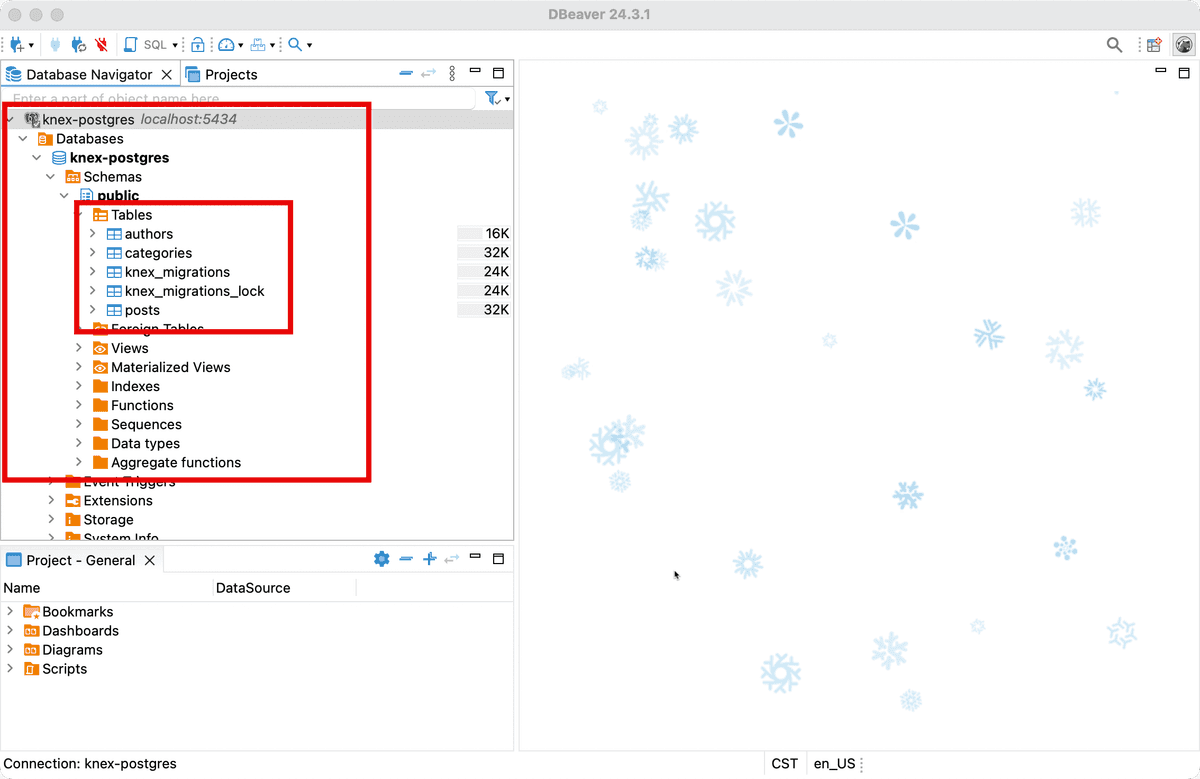This screenshot has height=779, width=1200.
Task: Expand the Scripts folder
Action: click(x=10, y=669)
